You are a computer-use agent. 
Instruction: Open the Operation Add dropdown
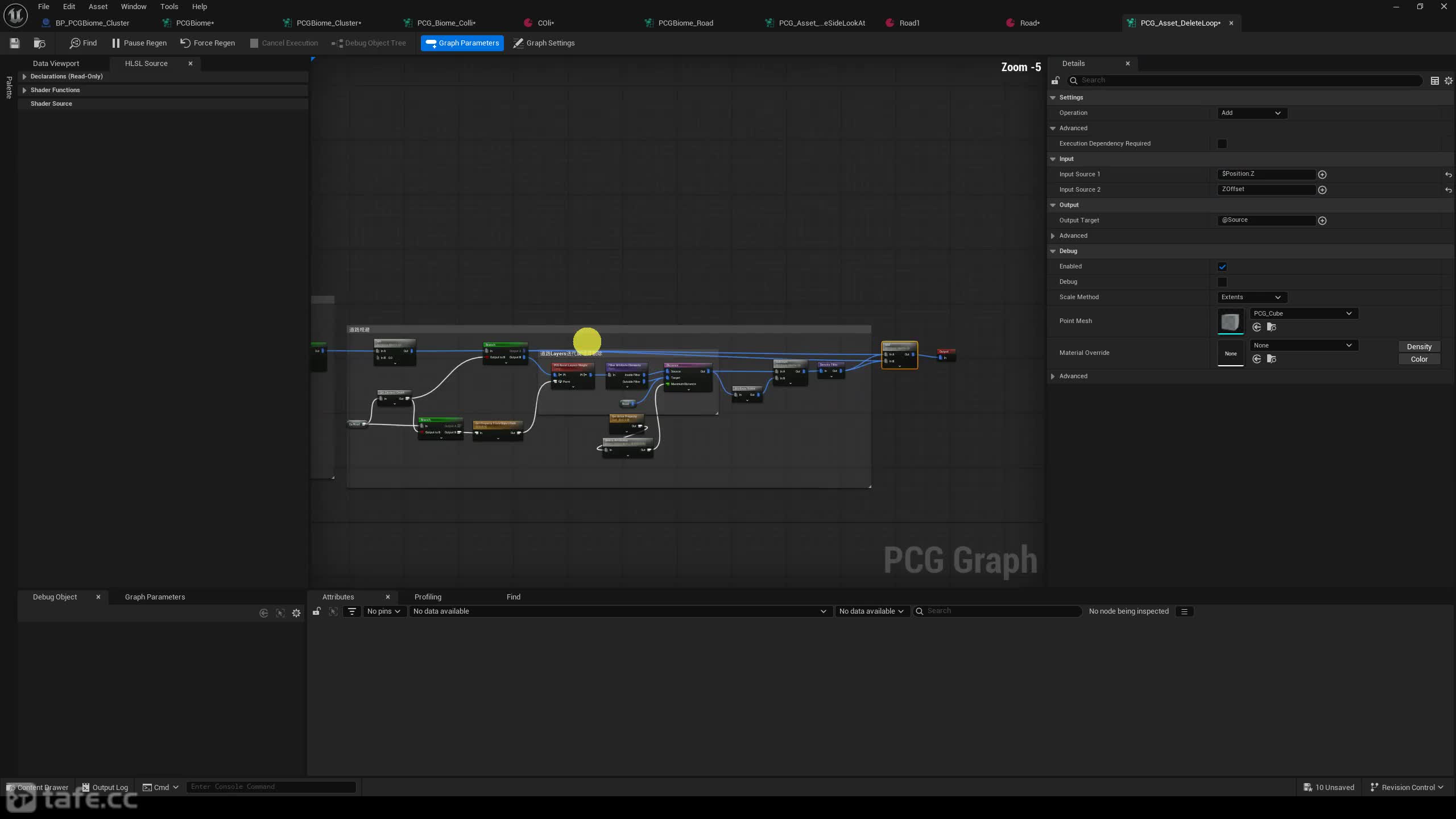tap(1252, 113)
